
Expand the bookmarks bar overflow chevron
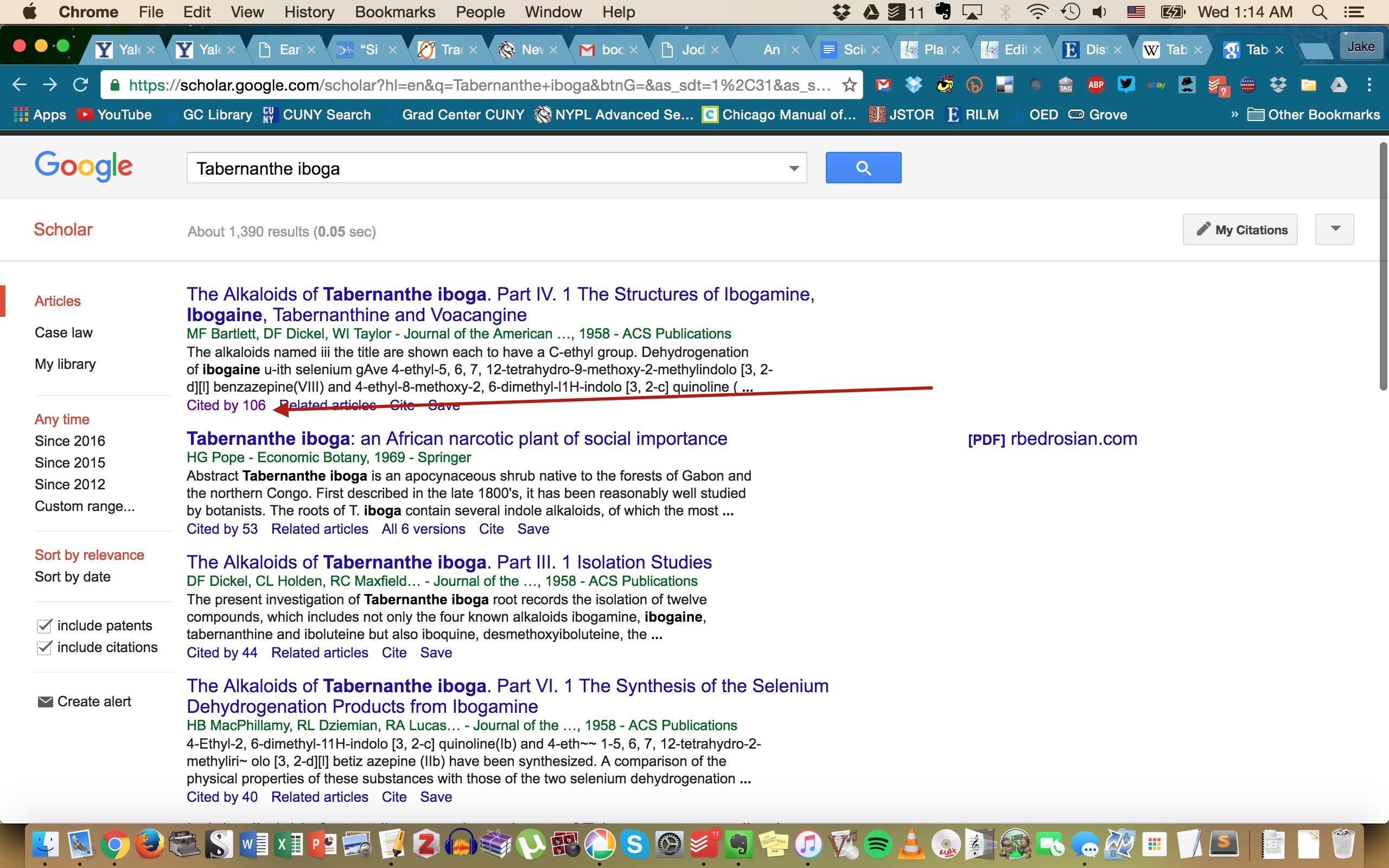(1234, 114)
